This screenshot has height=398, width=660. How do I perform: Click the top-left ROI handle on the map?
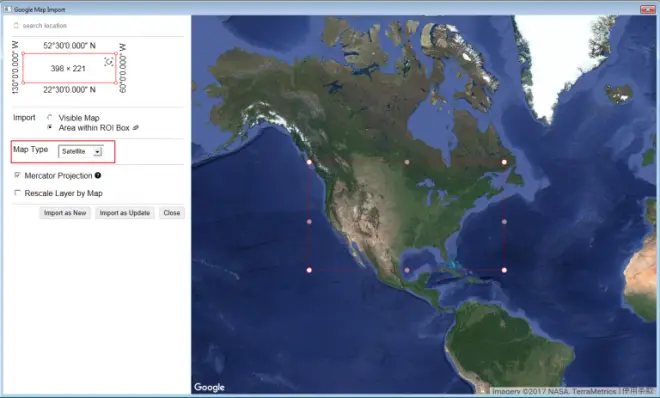tap(309, 162)
